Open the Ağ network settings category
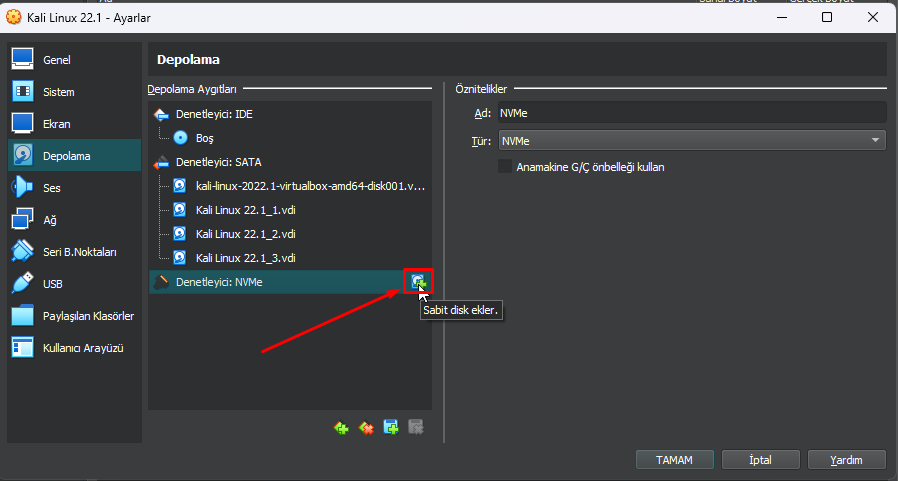Screen dimensions: 898x481 pos(74,220)
